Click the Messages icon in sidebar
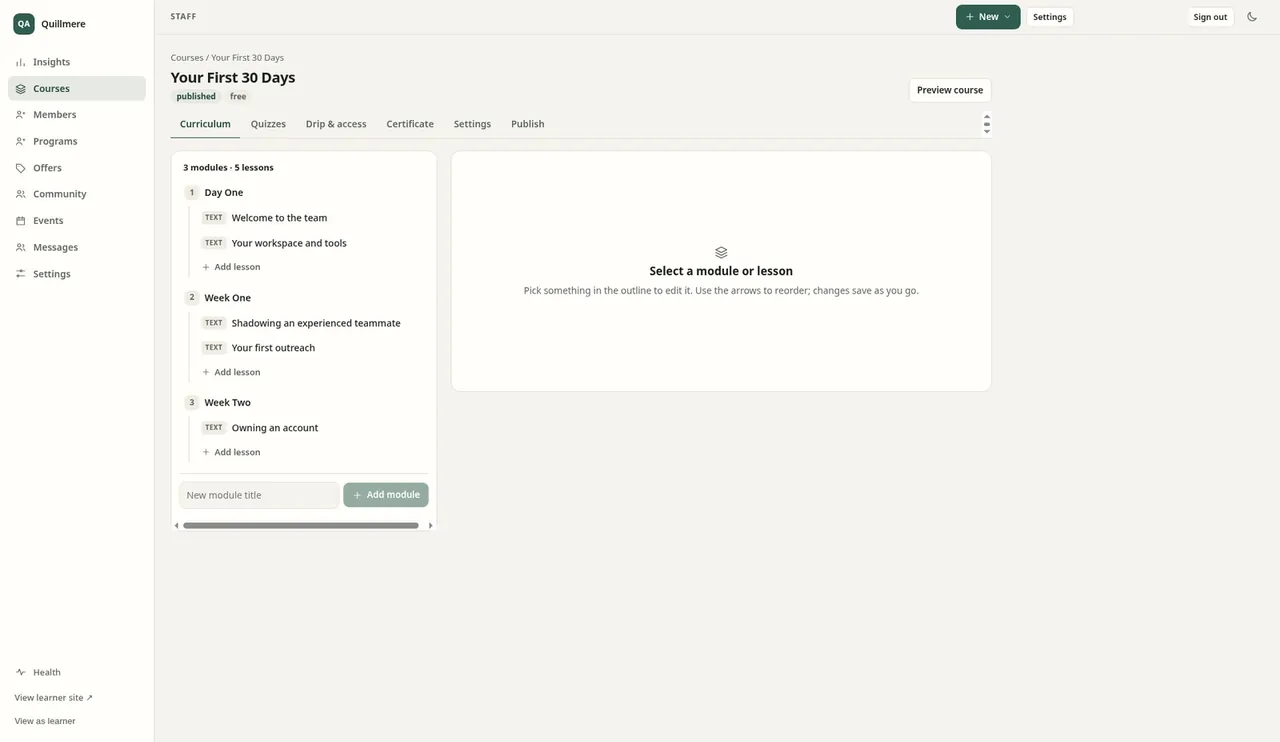Image resolution: width=1280 pixels, height=742 pixels. pos(20,247)
